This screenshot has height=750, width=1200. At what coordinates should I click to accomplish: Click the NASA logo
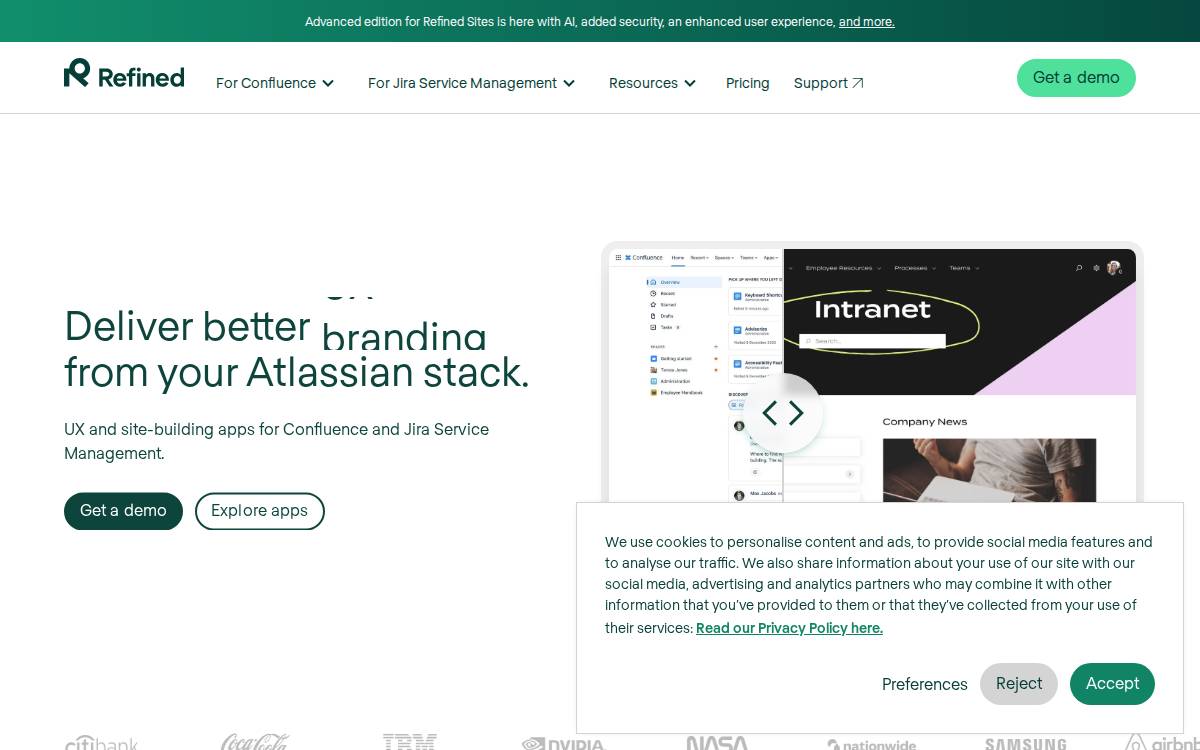(717, 743)
